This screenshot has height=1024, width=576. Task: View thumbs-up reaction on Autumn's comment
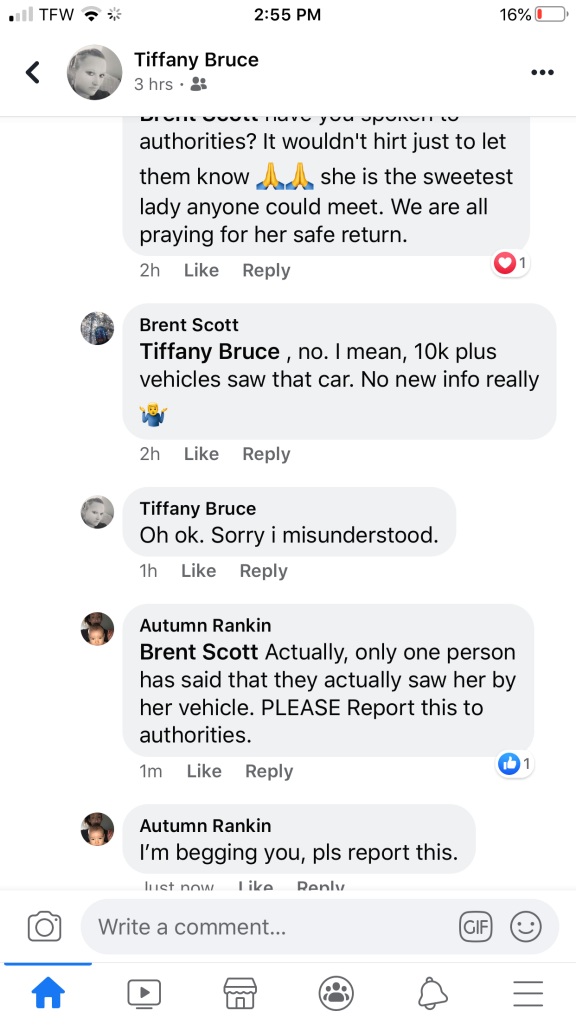515,763
